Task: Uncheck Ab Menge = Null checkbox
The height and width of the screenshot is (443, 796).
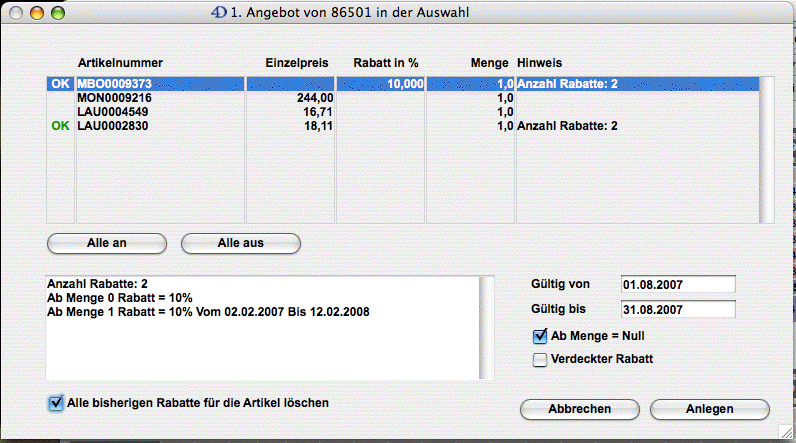Action: tap(541, 337)
